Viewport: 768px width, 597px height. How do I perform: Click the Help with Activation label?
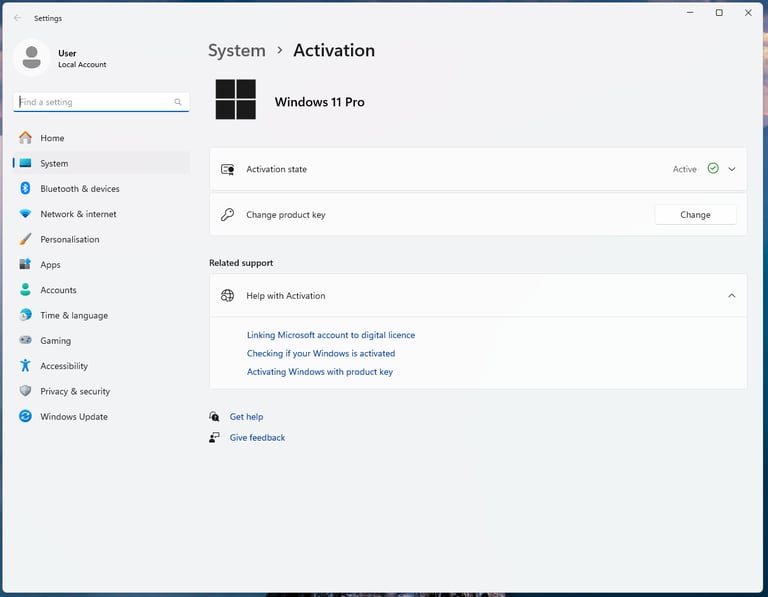click(x=286, y=296)
